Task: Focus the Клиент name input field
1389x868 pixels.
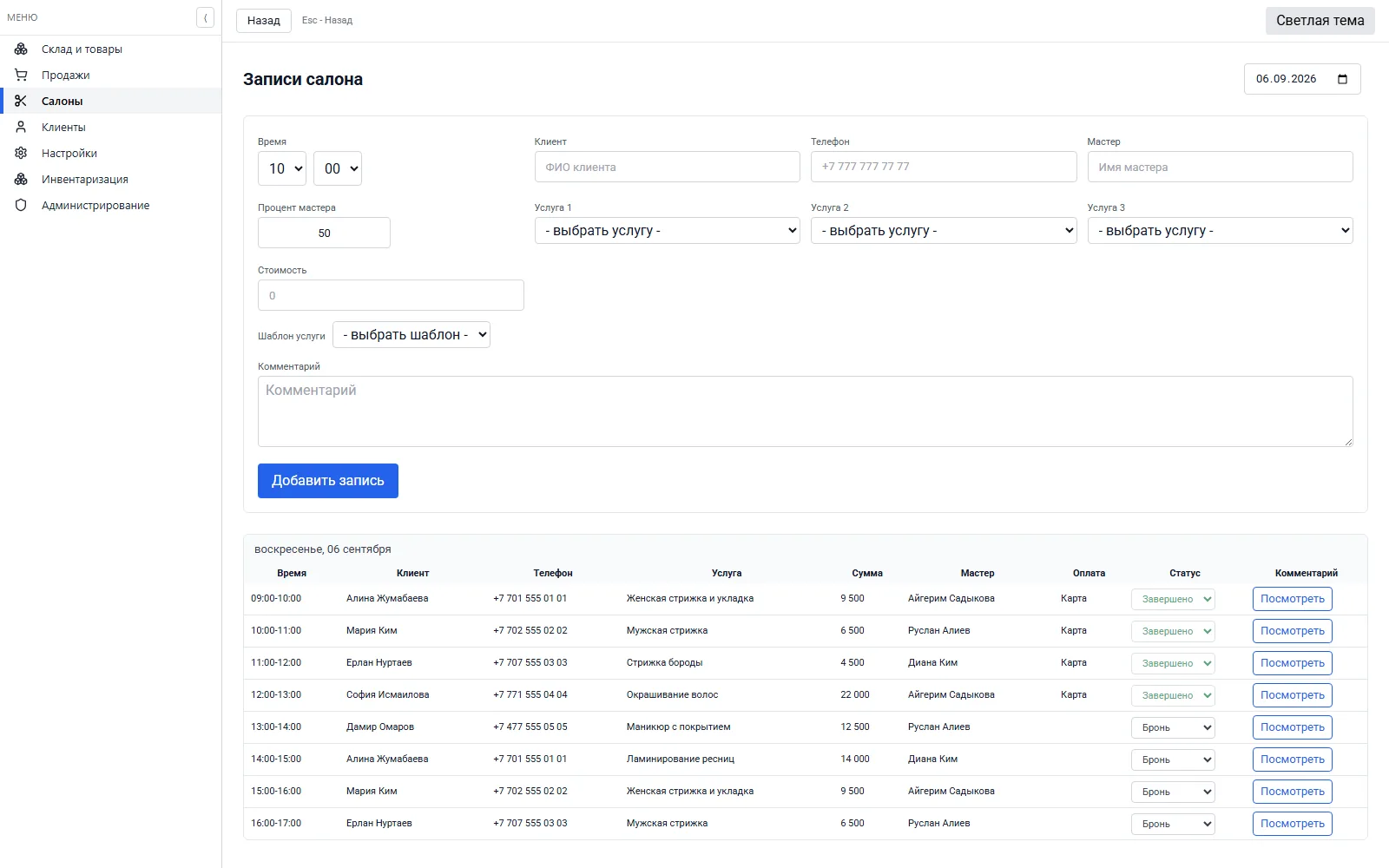Action: (667, 167)
